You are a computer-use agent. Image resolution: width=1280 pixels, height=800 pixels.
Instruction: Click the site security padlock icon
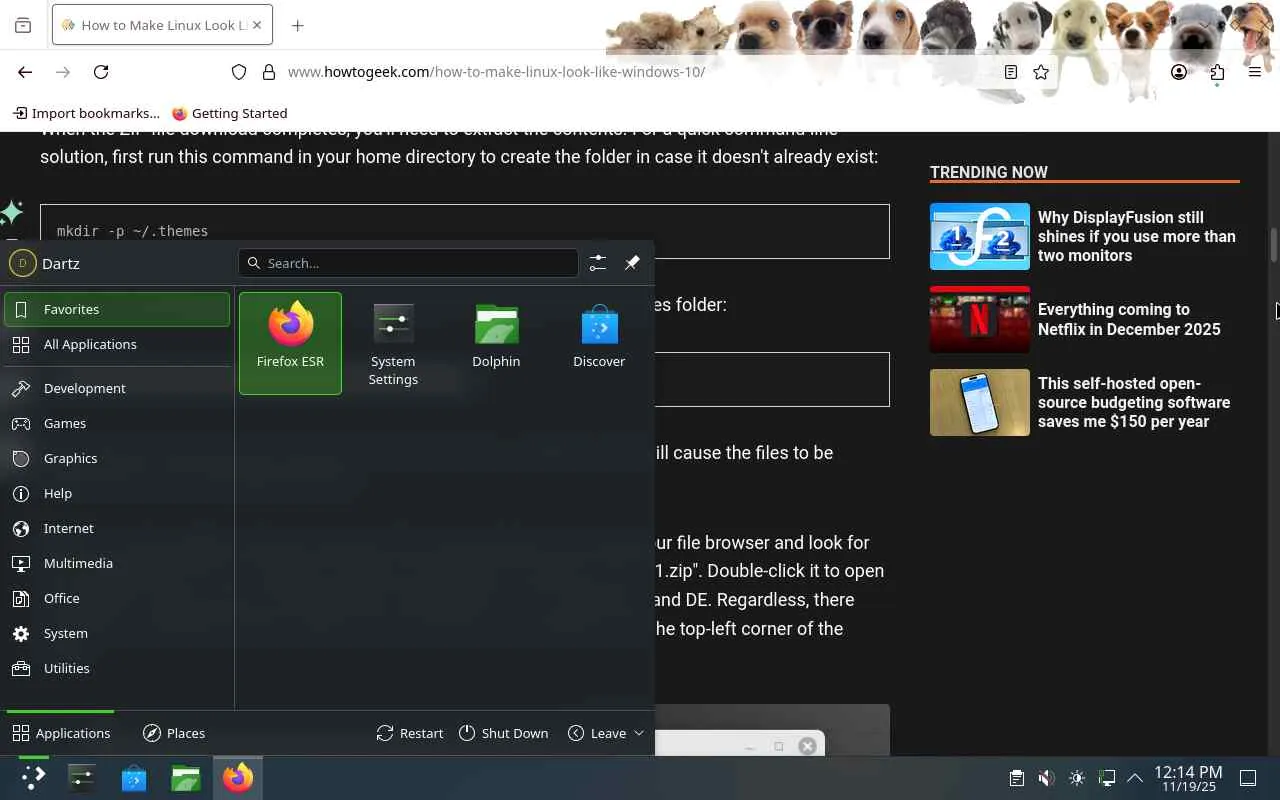coord(268,72)
